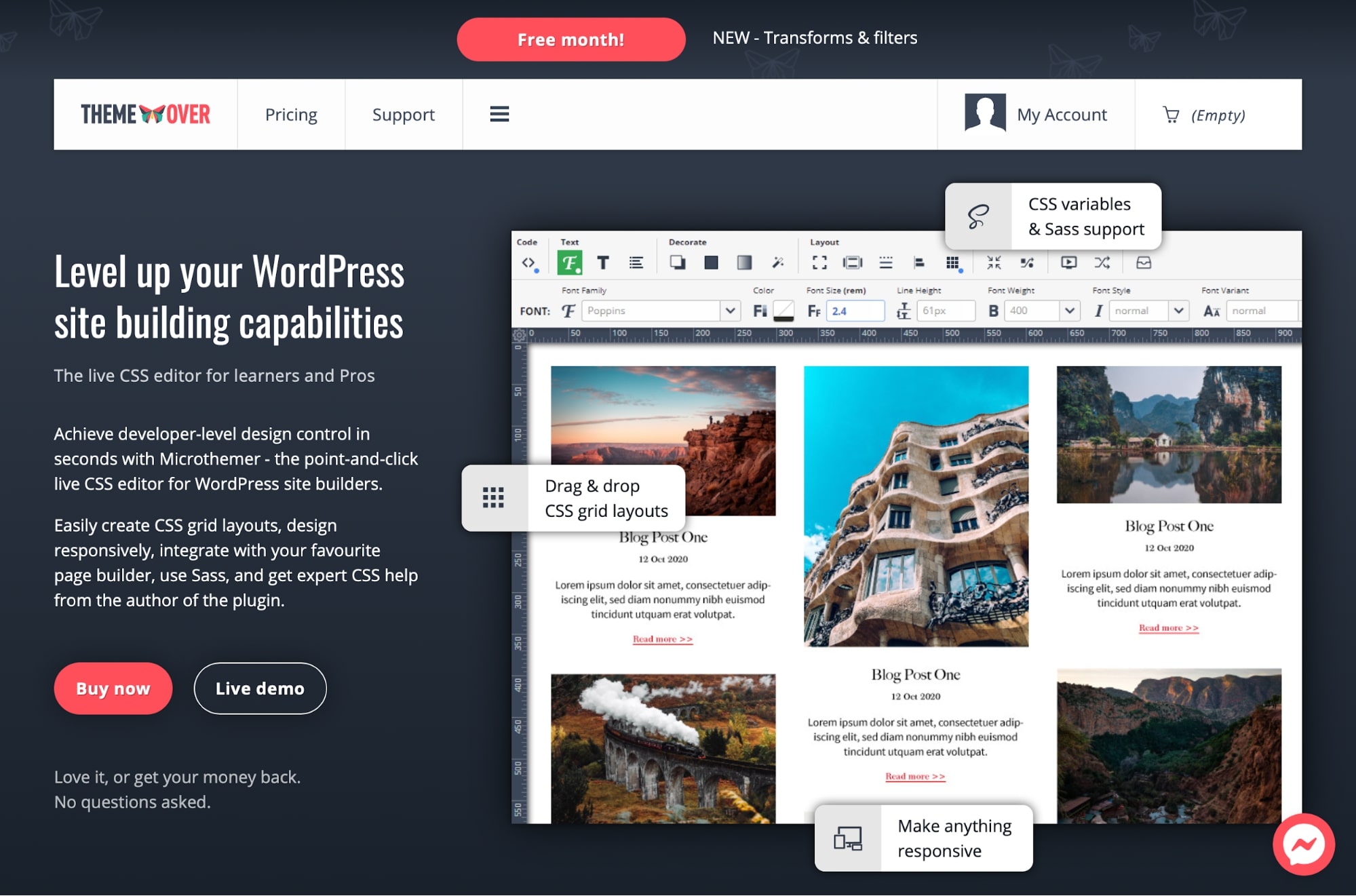
Task: Open the text alignment list icon
Action: [636, 262]
